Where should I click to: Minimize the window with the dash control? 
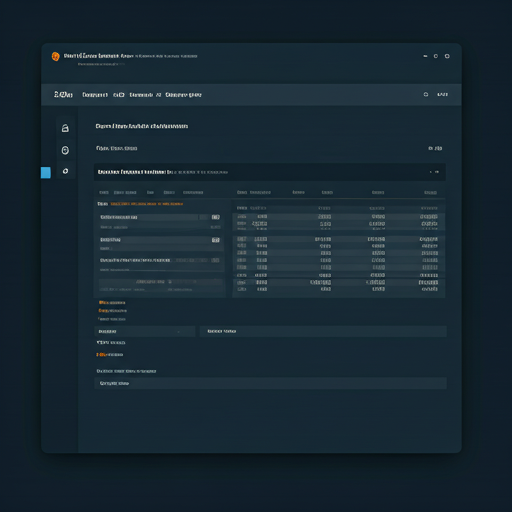point(425,56)
